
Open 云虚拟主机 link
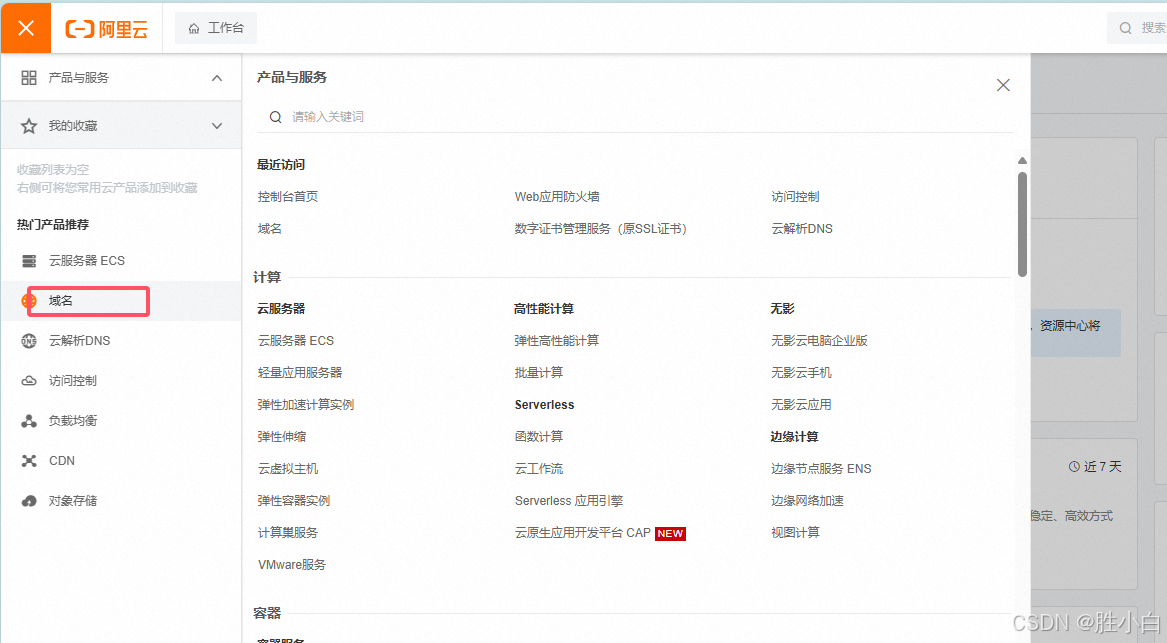[x=288, y=469]
